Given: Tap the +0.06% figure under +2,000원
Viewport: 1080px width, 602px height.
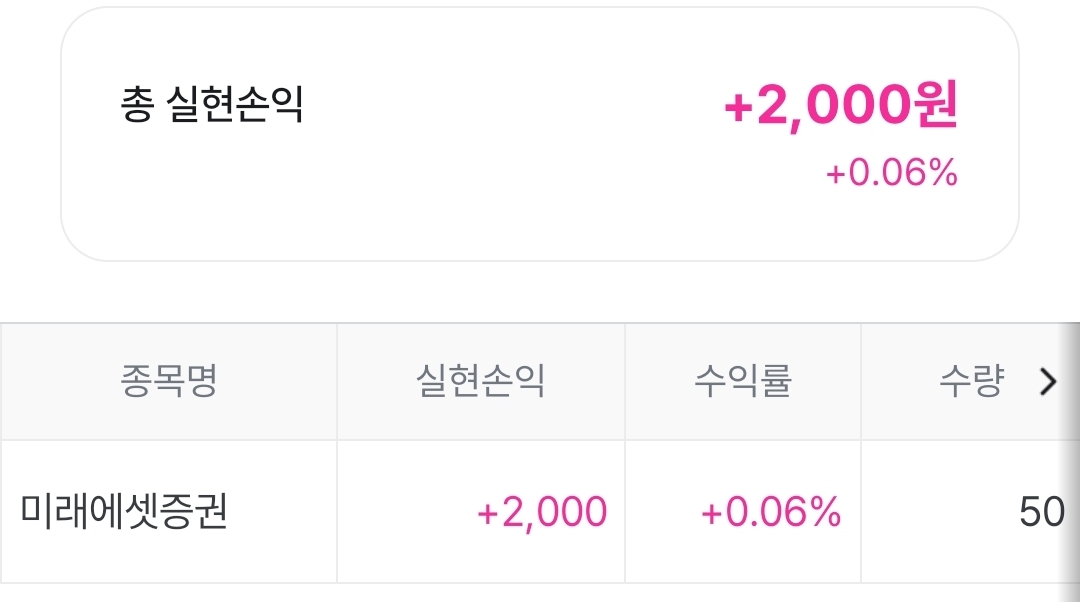Looking at the screenshot, I should 891,174.
